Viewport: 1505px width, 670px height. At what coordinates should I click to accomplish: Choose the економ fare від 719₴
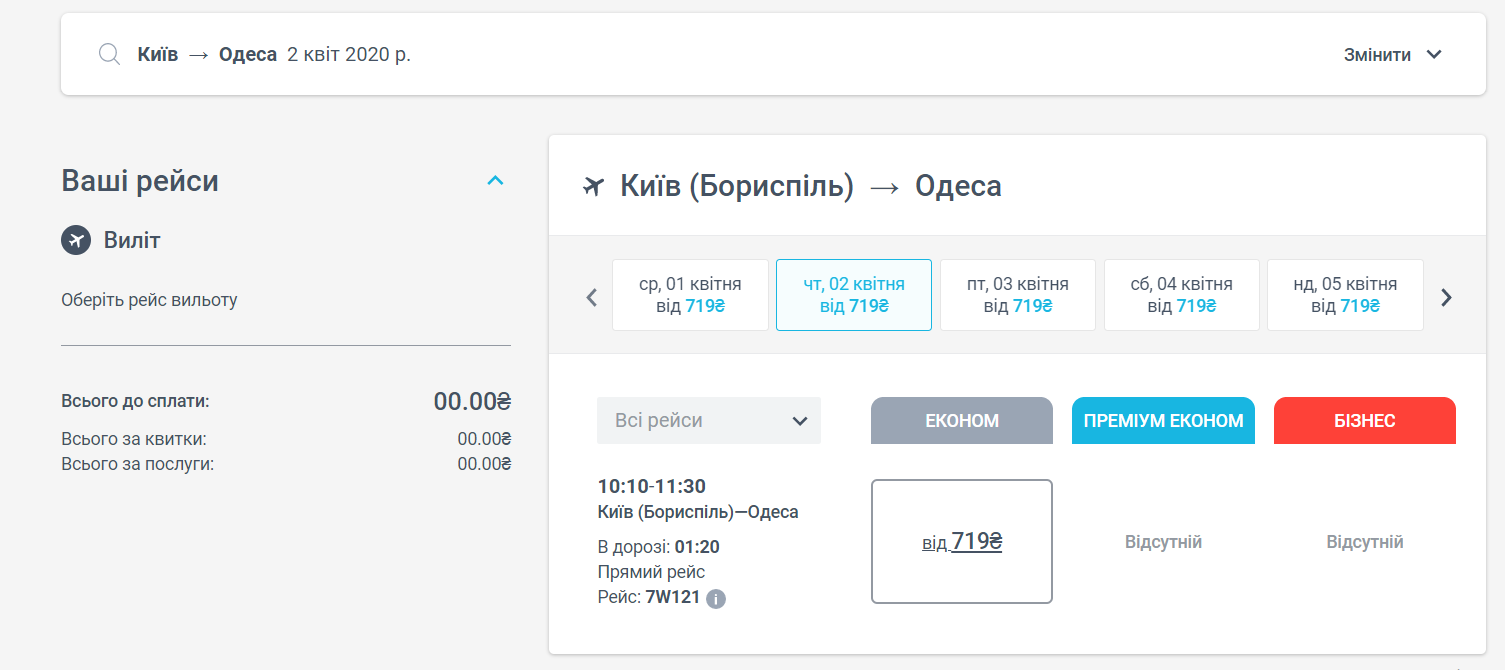pos(962,542)
